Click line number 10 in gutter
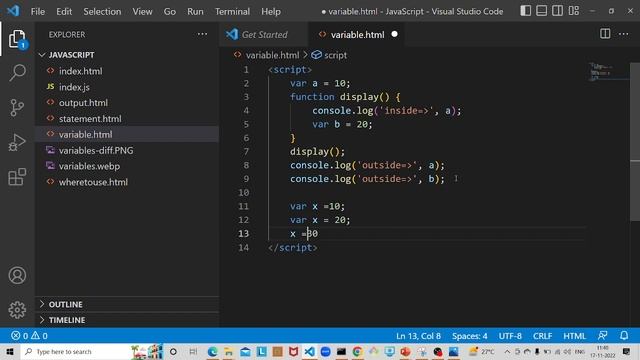 (244, 193)
